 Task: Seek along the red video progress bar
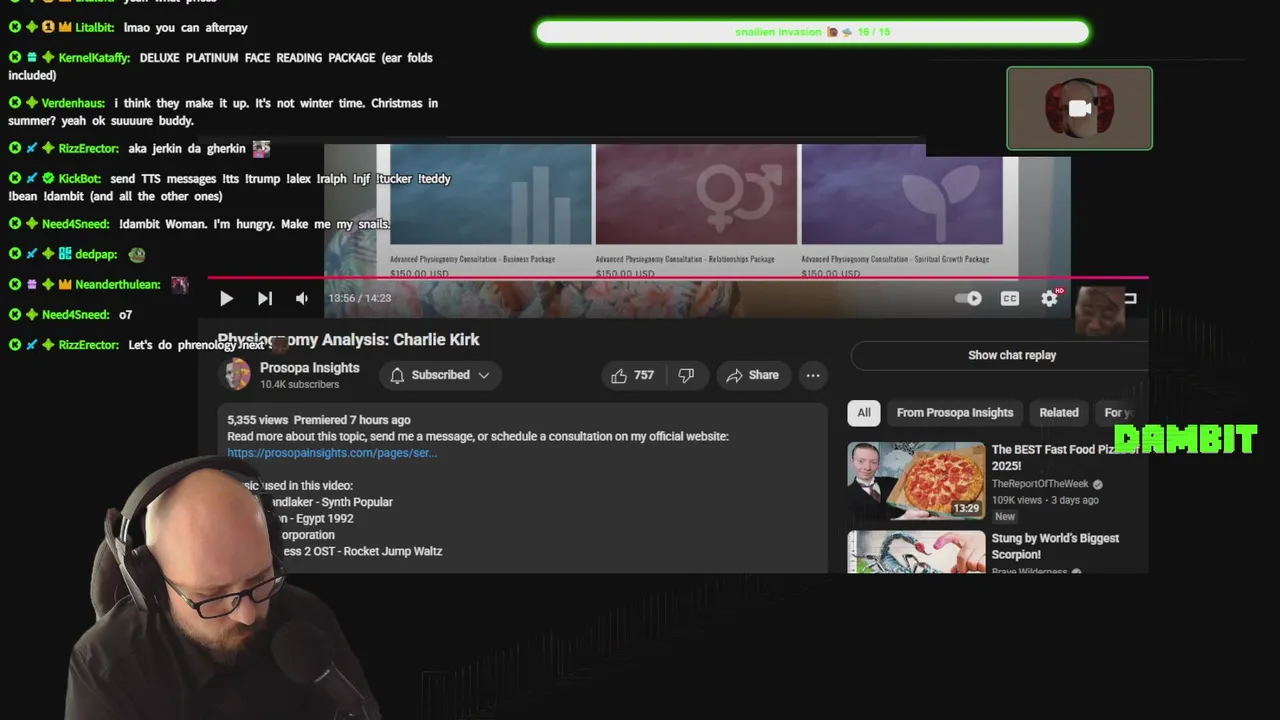tap(678, 278)
